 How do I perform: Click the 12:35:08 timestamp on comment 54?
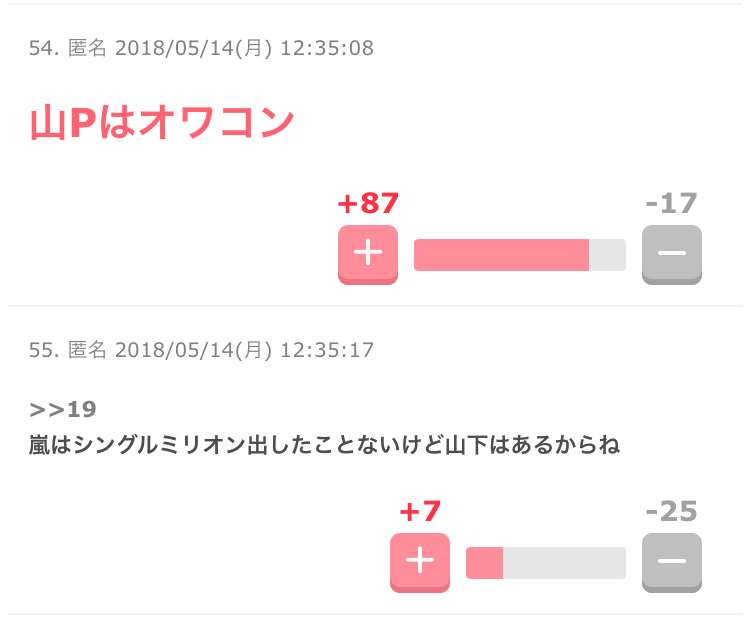pos(327,48)
